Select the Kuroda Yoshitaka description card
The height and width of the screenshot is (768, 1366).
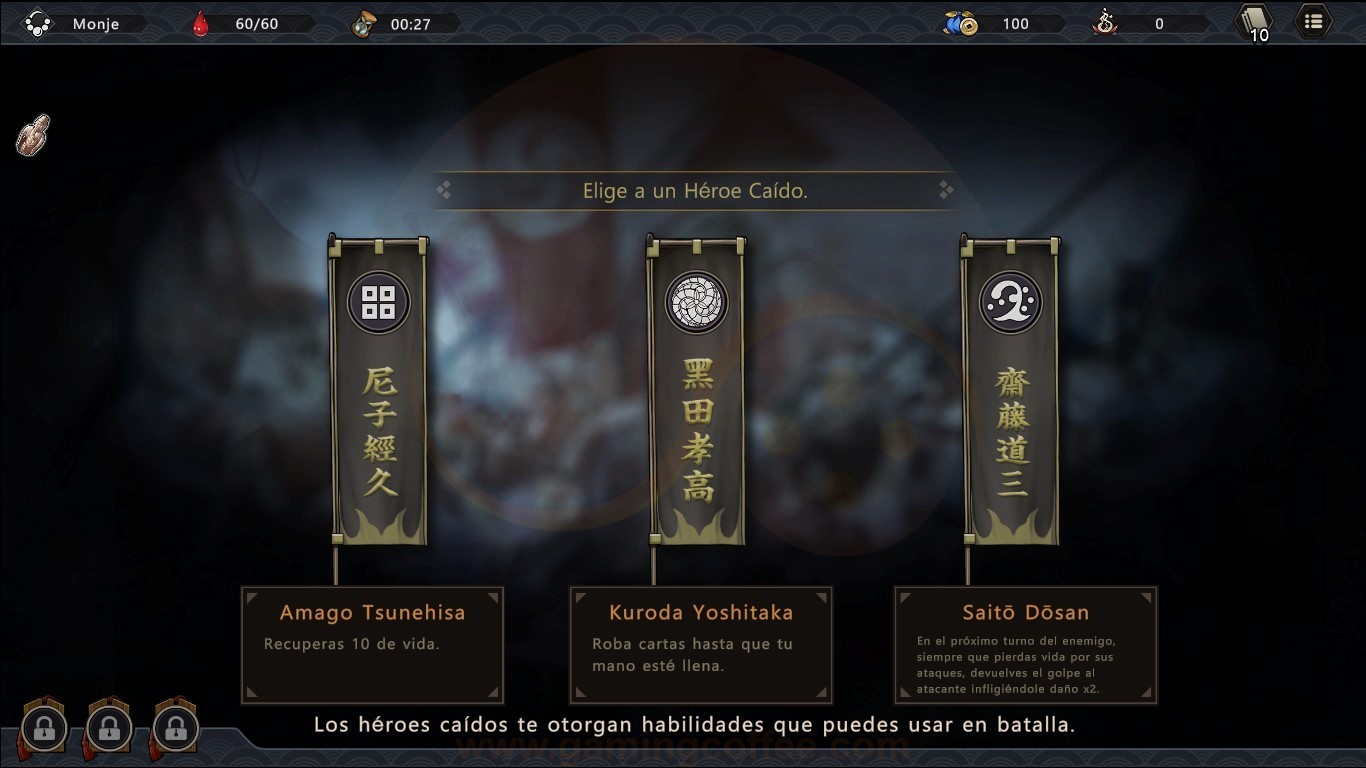point(701,645)
